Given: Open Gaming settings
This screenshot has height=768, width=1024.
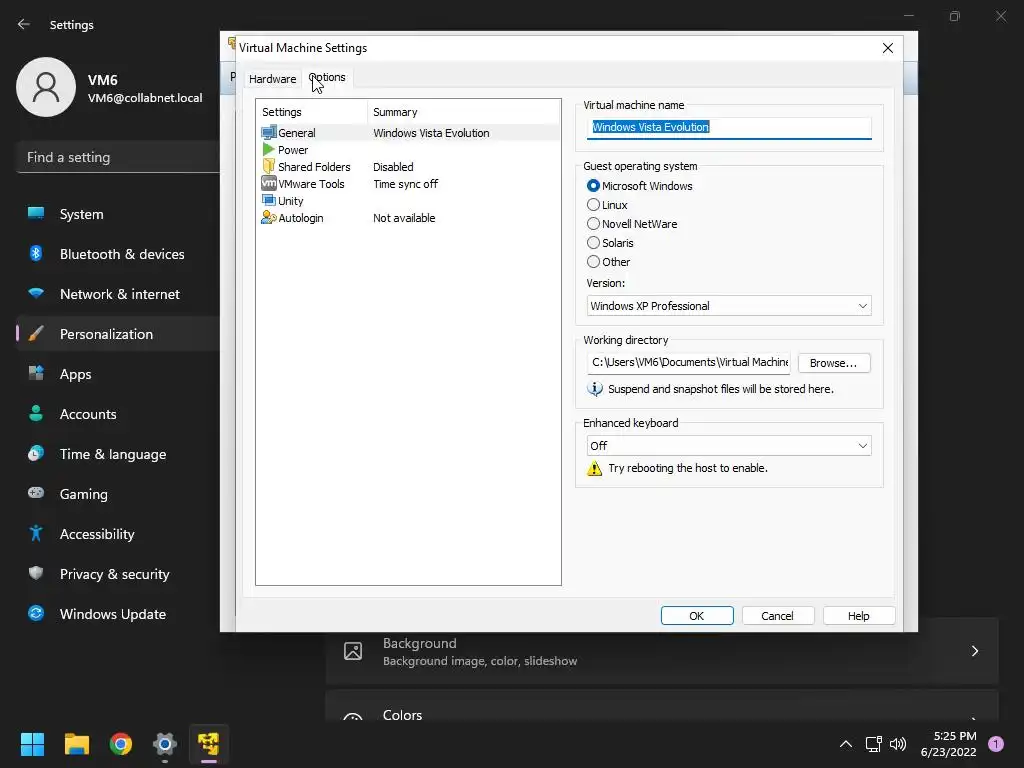Looking at the screenshot, I should (x=83, y=494).
